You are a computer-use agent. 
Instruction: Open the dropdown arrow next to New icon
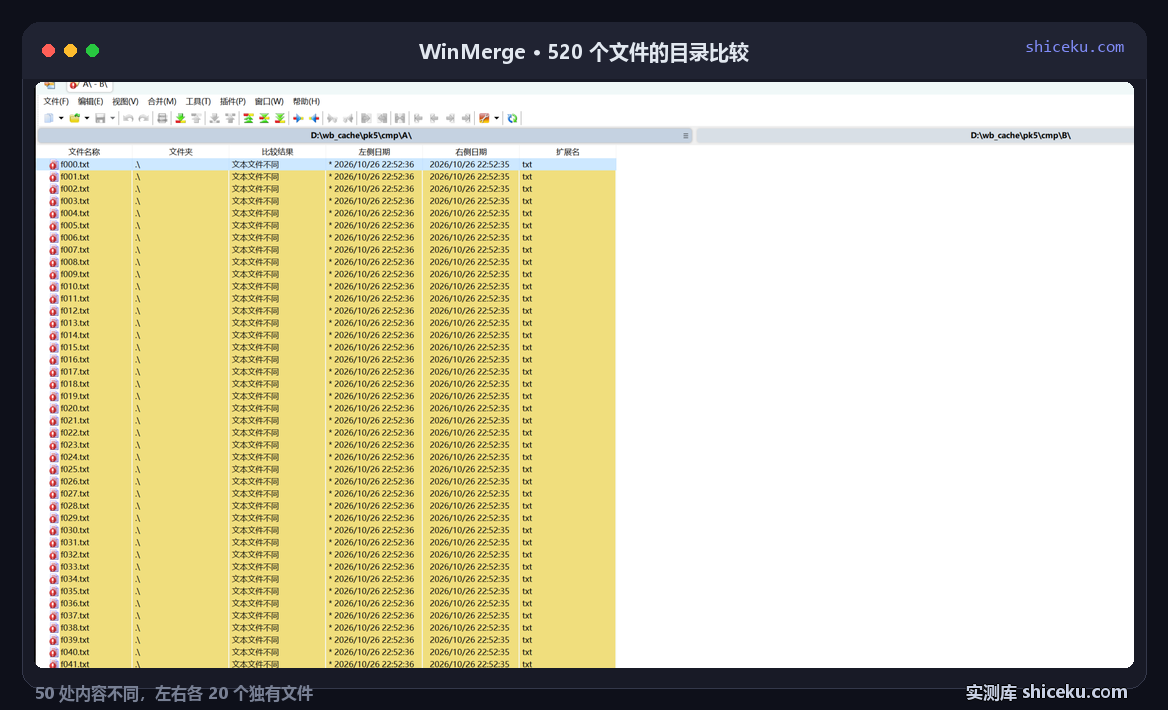click(61, 118)
